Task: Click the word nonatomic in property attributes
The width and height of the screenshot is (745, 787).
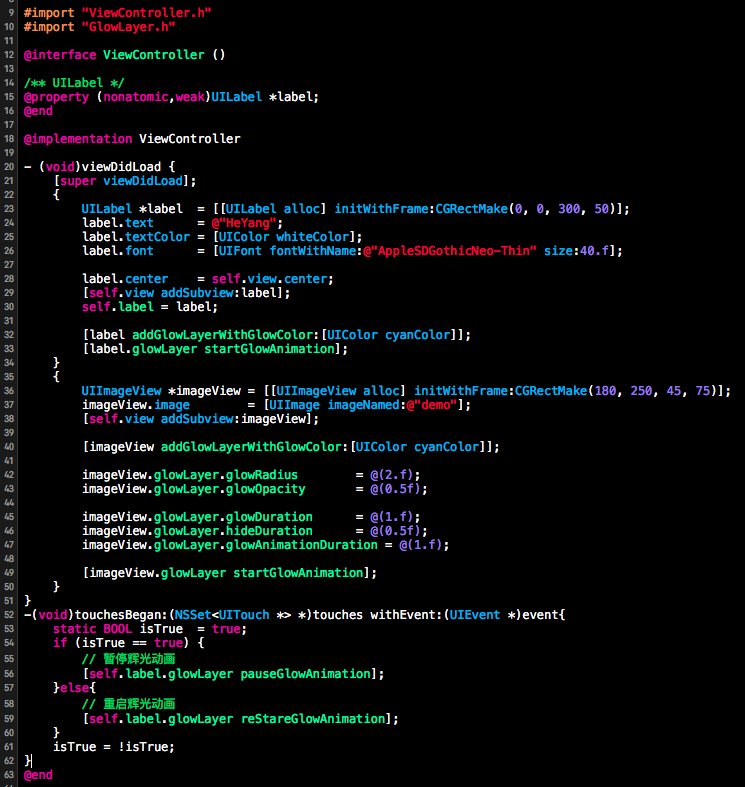Action: click(136, 97)
